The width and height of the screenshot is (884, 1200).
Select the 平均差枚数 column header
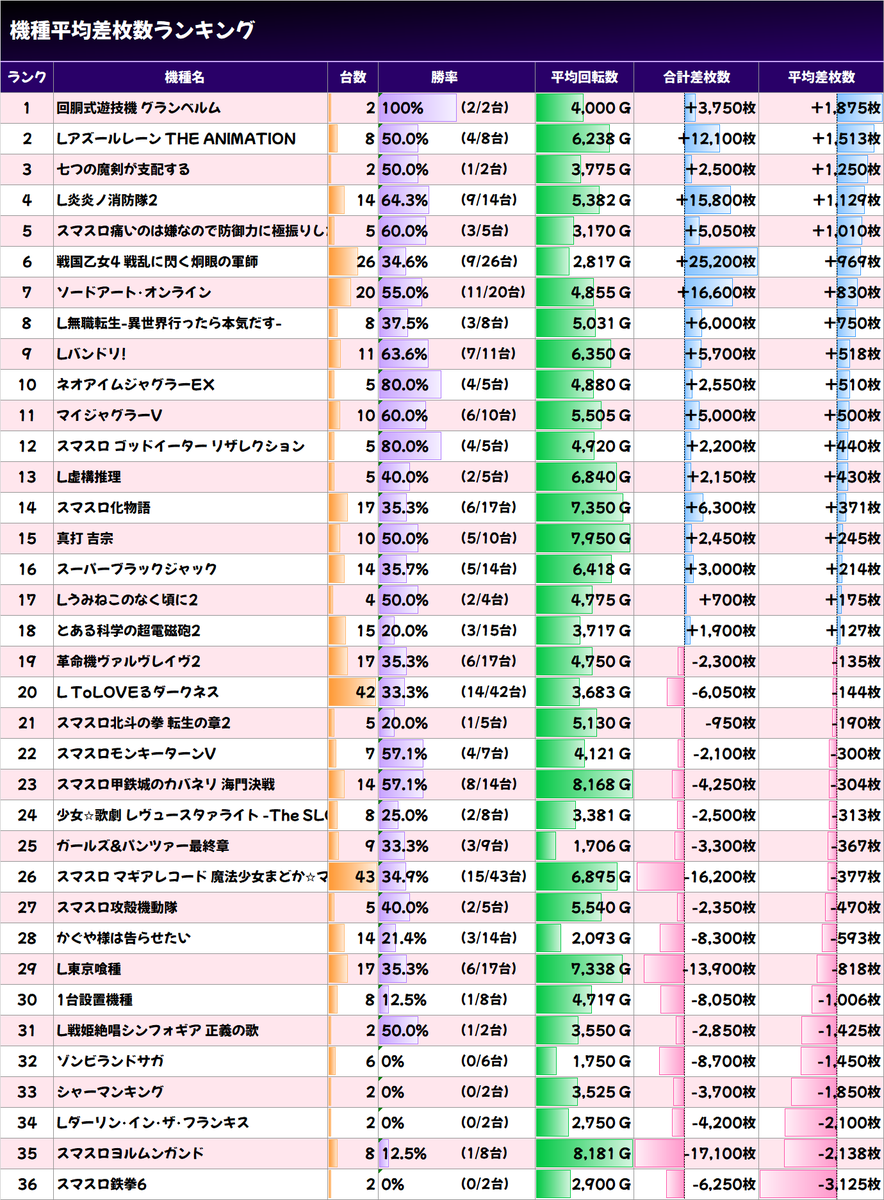point(821,77)
